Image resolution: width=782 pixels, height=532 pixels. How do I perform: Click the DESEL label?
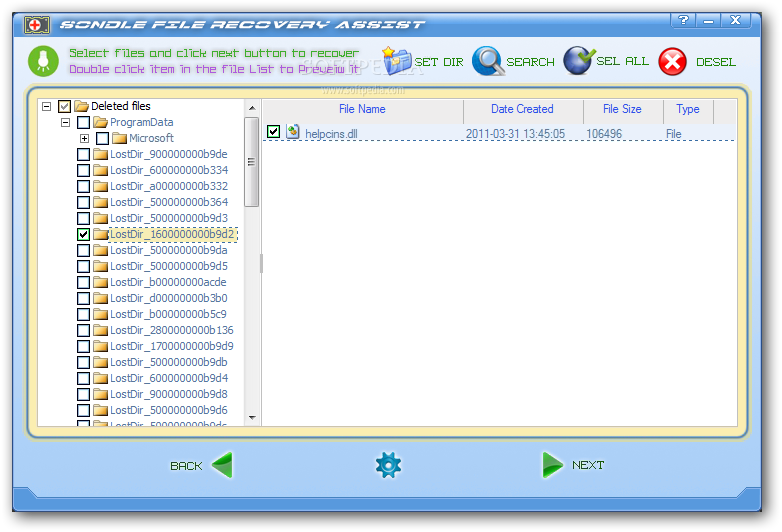tap(716, 62)
